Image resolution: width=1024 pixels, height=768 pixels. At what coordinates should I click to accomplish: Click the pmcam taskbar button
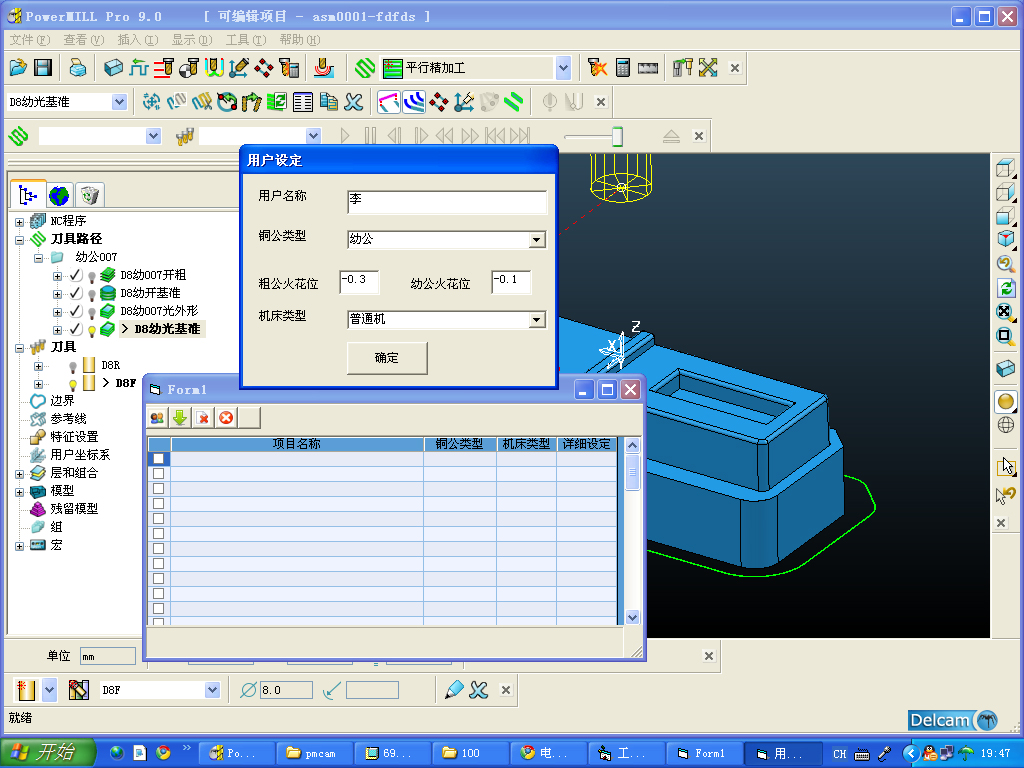(313, 754)
